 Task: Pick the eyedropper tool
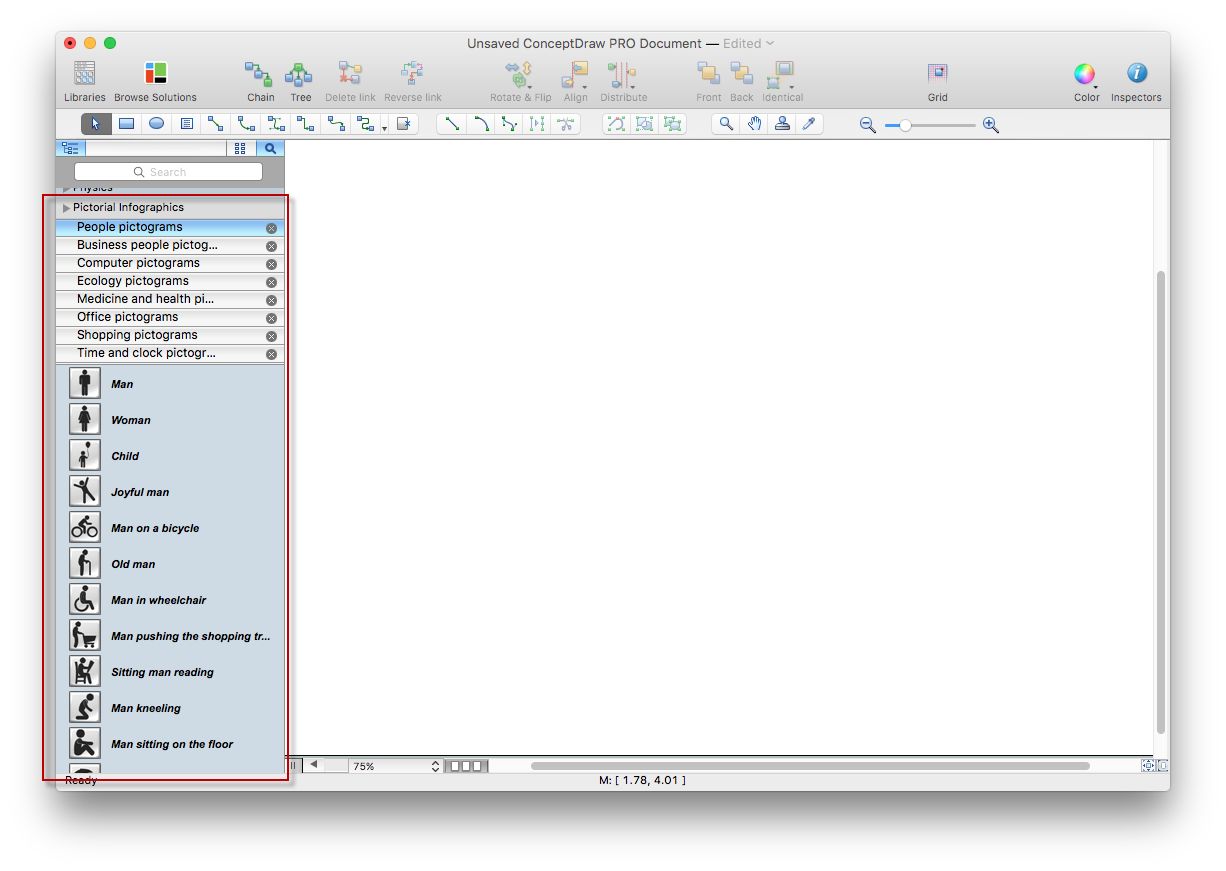point(810,124)
